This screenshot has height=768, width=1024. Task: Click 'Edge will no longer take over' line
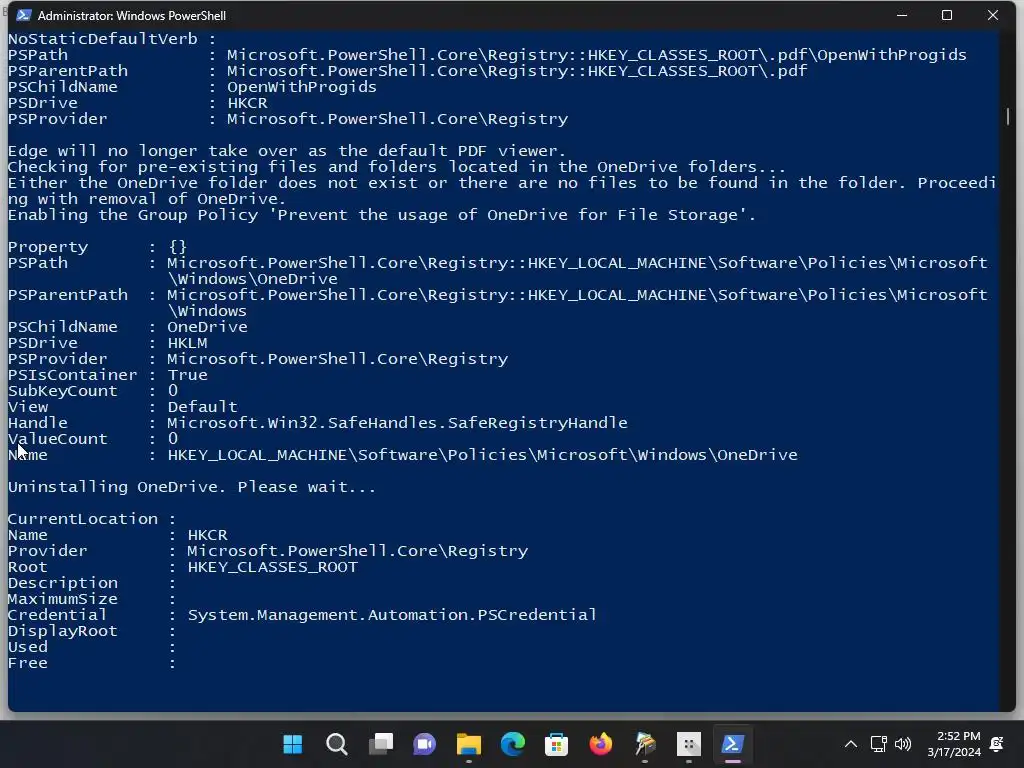point(287,151)
